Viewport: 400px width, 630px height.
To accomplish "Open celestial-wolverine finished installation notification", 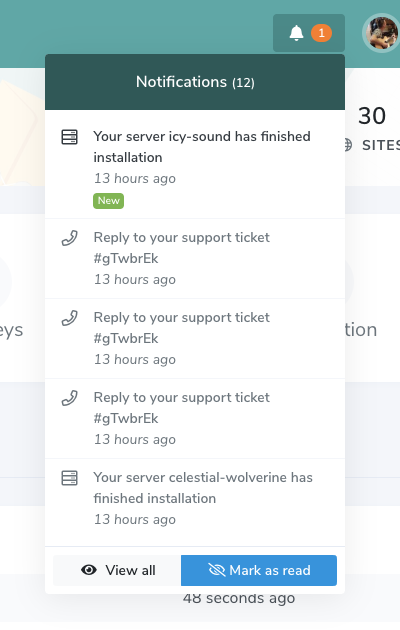I will [195, 498].
